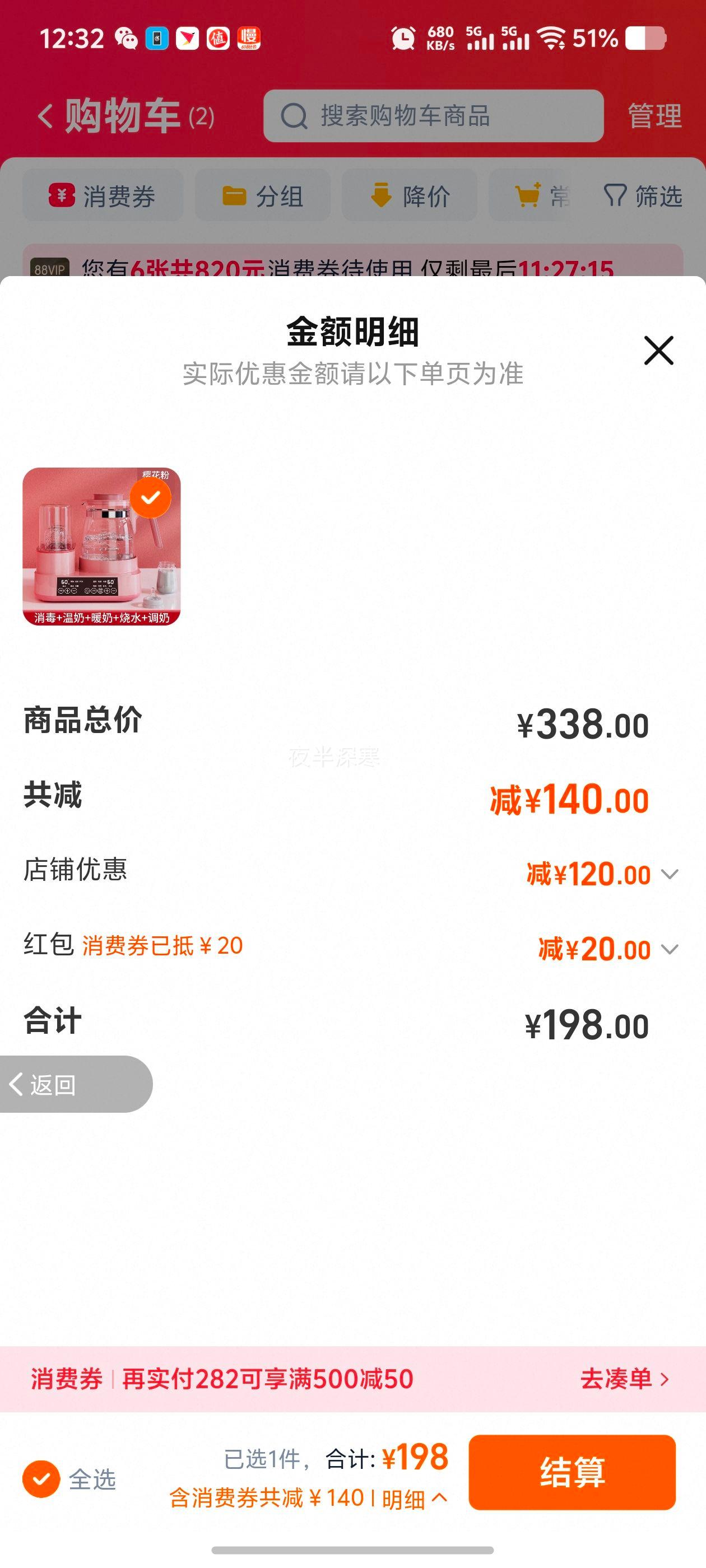Image resolution: width=706 pixels, height=1568 pixels.
Task: Open the 消费券 coupon filter
Action: [103, 196]
